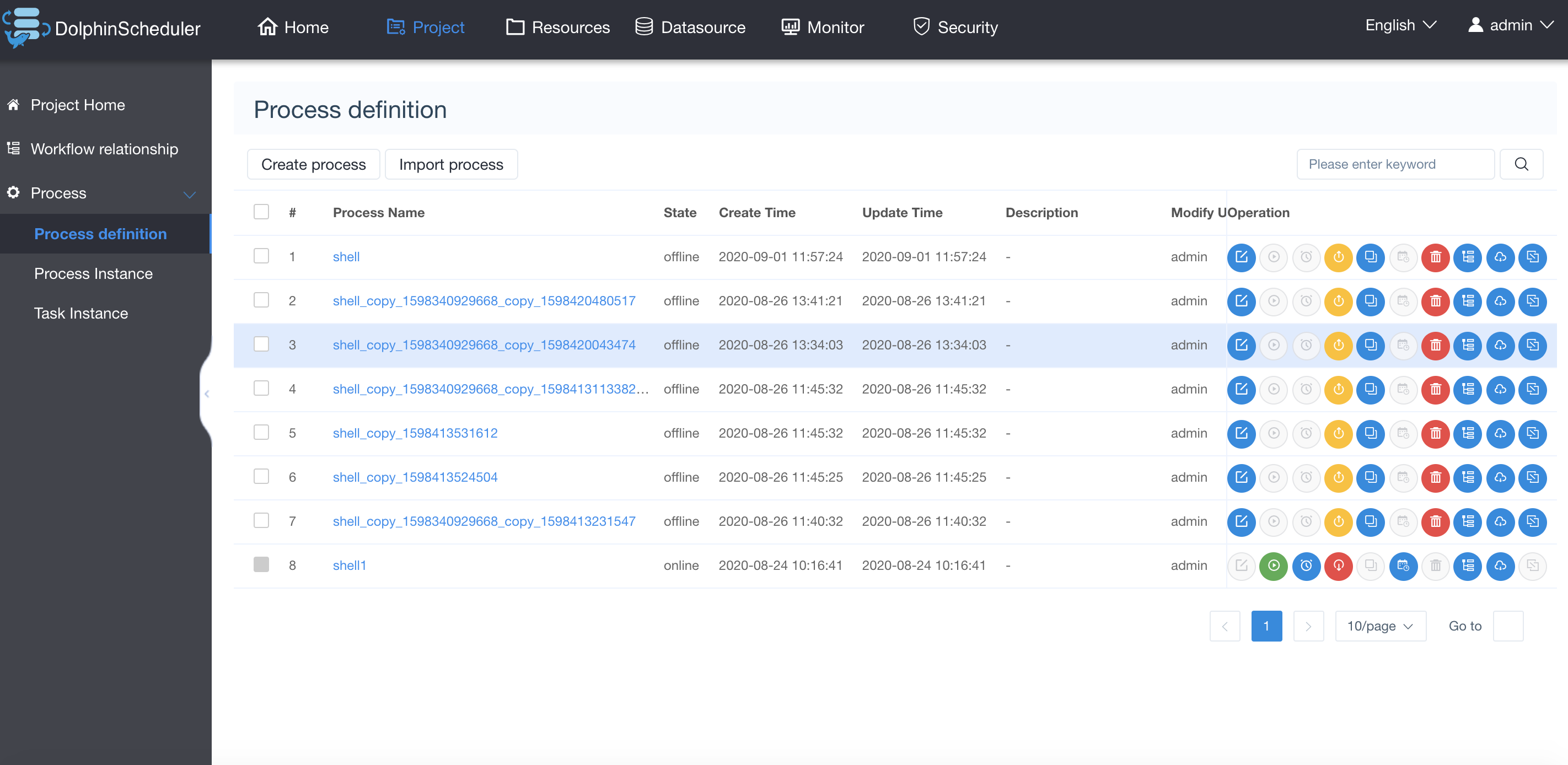Go to Process Instance in sidebar
This screenshot has width=1568, height=765.
point(93,274)
